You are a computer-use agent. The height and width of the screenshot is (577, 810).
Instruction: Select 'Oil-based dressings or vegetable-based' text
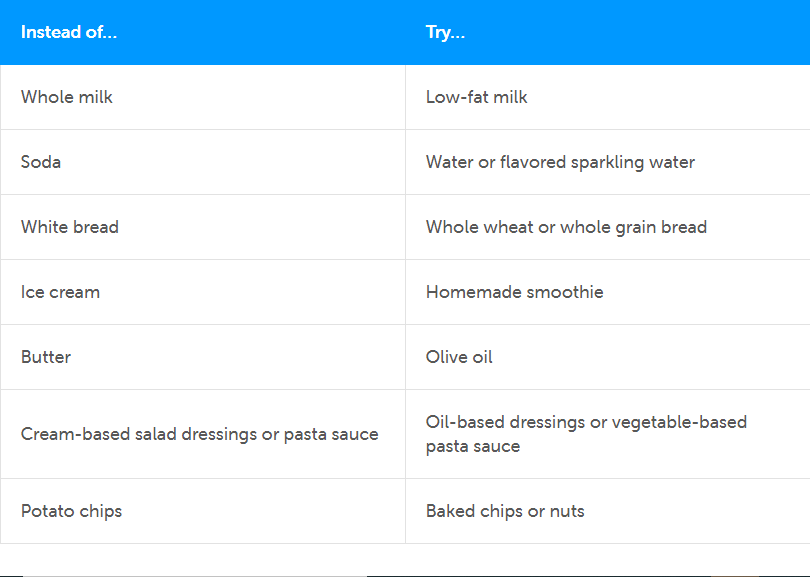pyautogui.click(x=586, y=422)
